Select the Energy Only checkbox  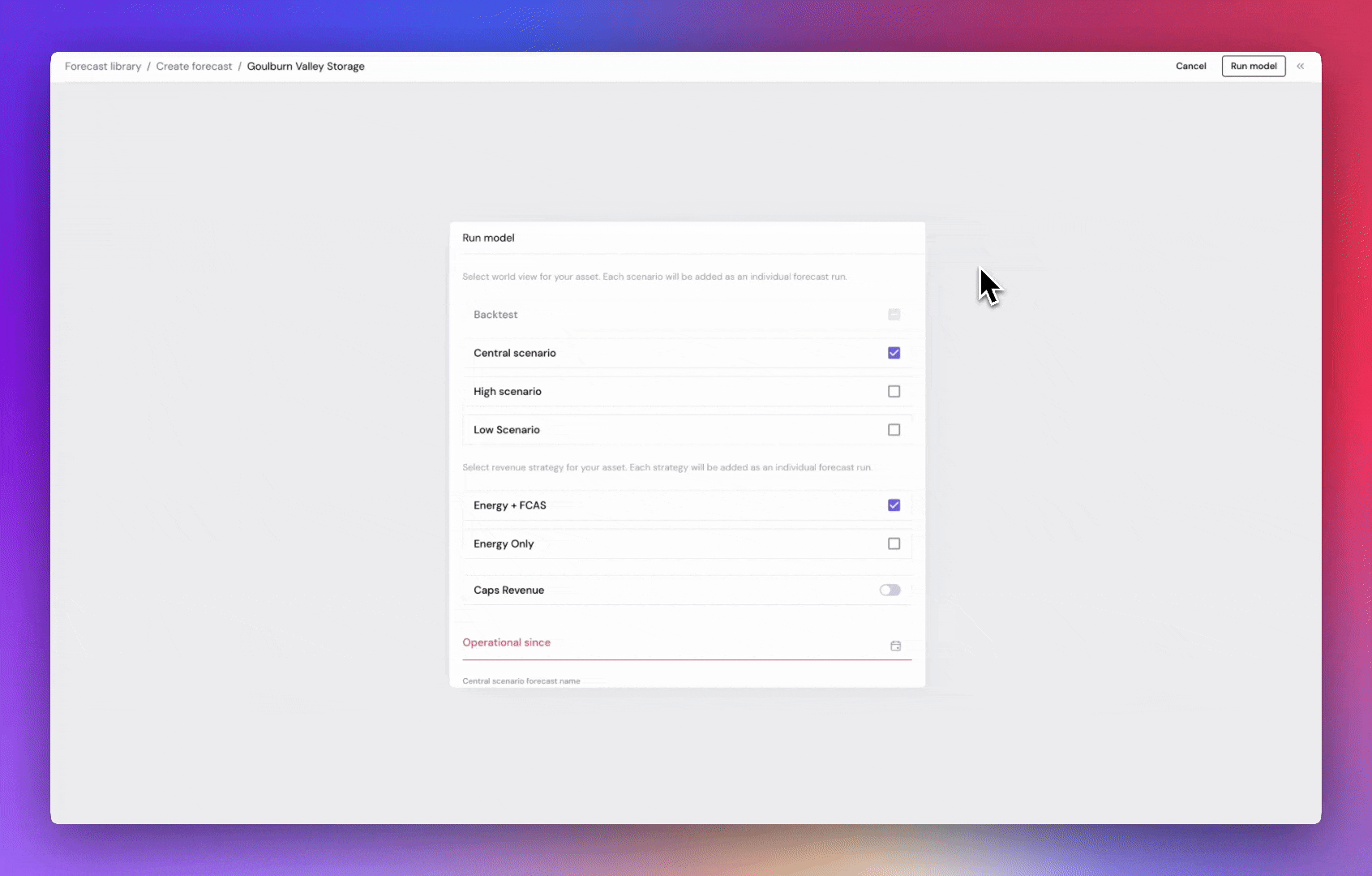tap(894, 543)
